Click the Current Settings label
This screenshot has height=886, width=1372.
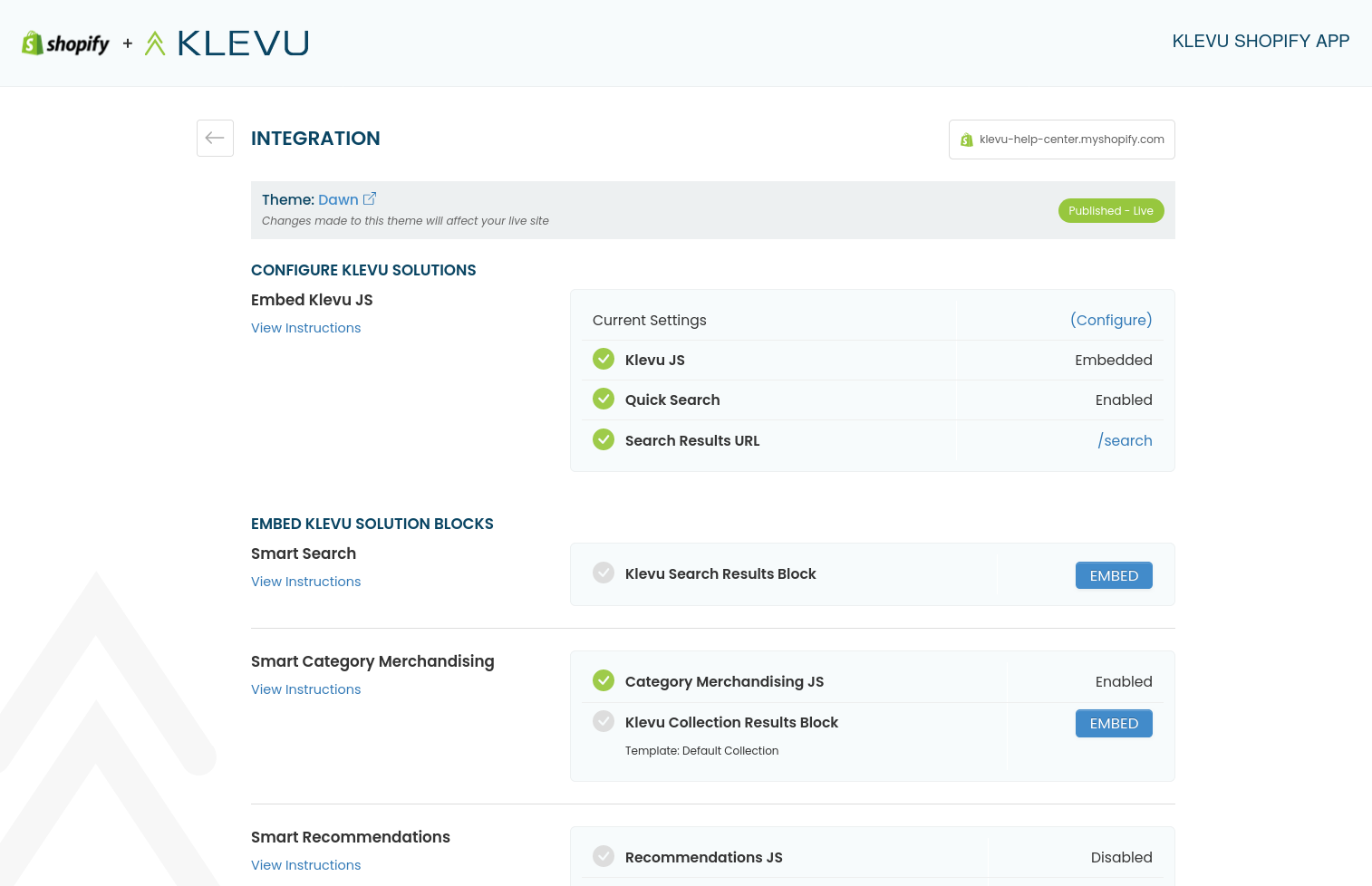click(650, 320)
